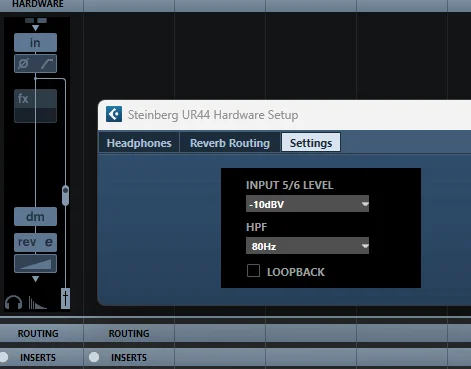Expand the first INSERTS section header
This screenshot has width=471, height=369.
click(38, 357)
